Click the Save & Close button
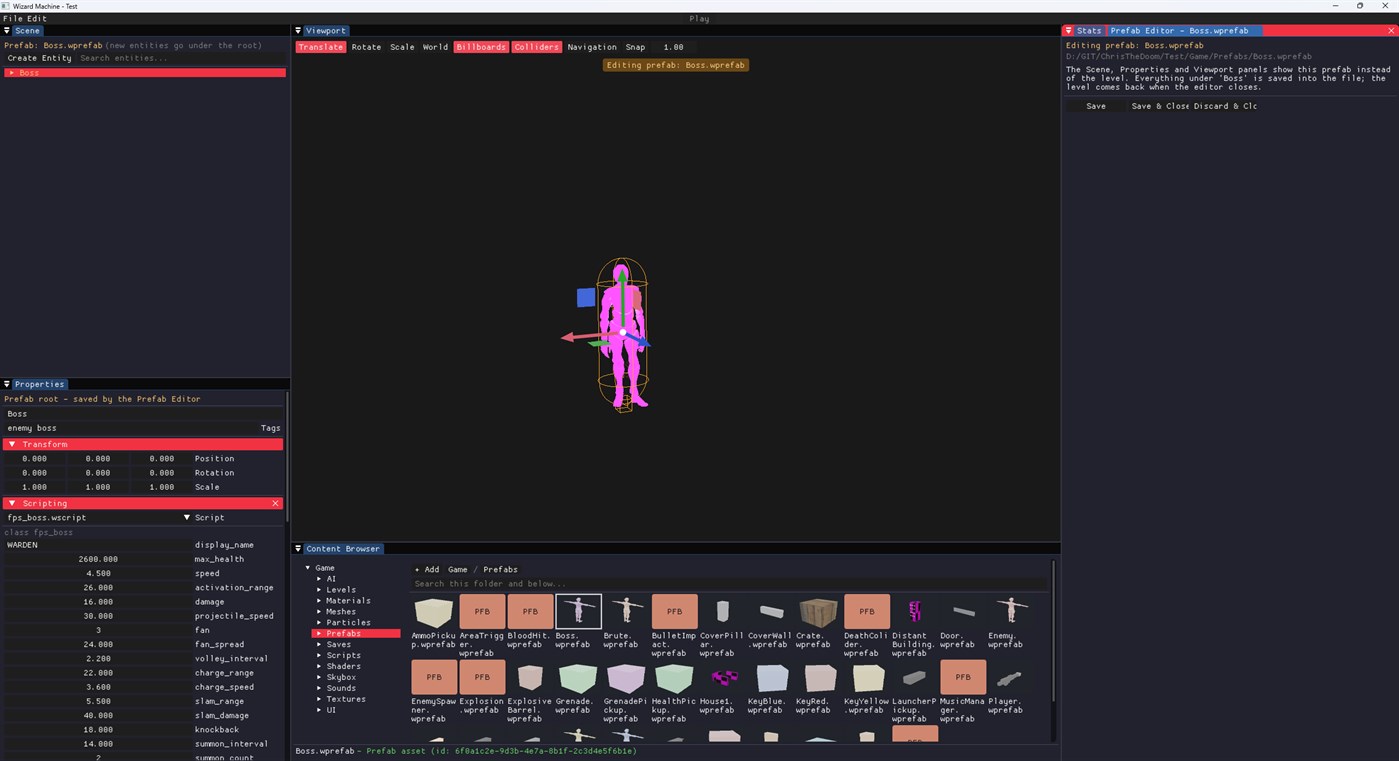 [x=1160, y=106]
